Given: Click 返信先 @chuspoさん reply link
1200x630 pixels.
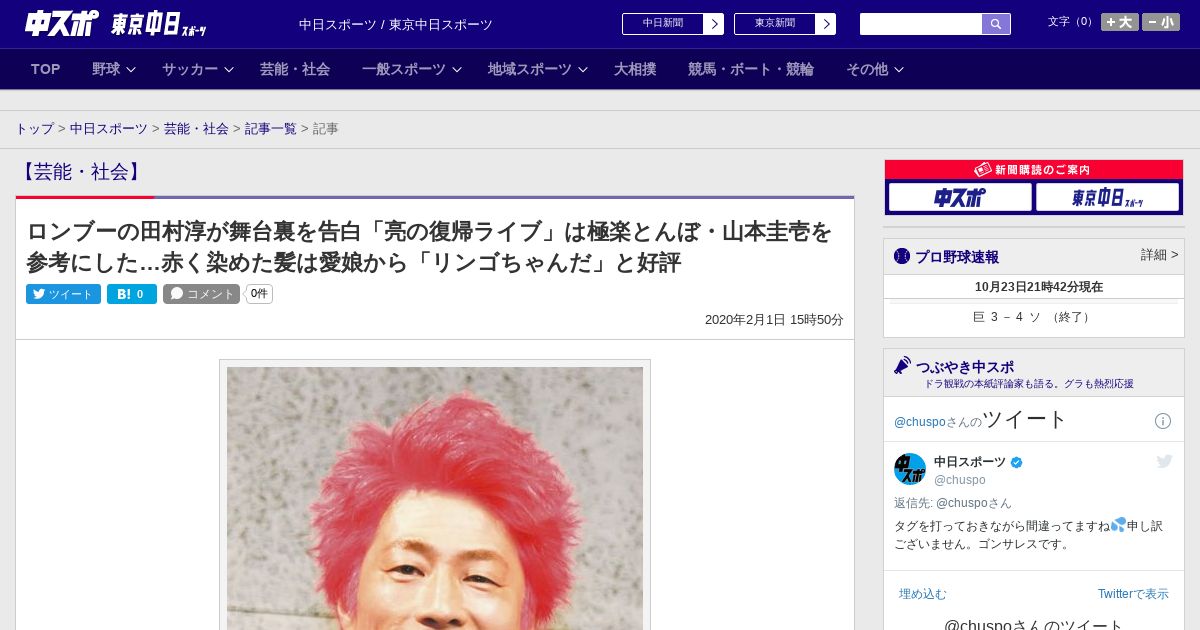Looking at the screenshot, I should pos(953,503).
